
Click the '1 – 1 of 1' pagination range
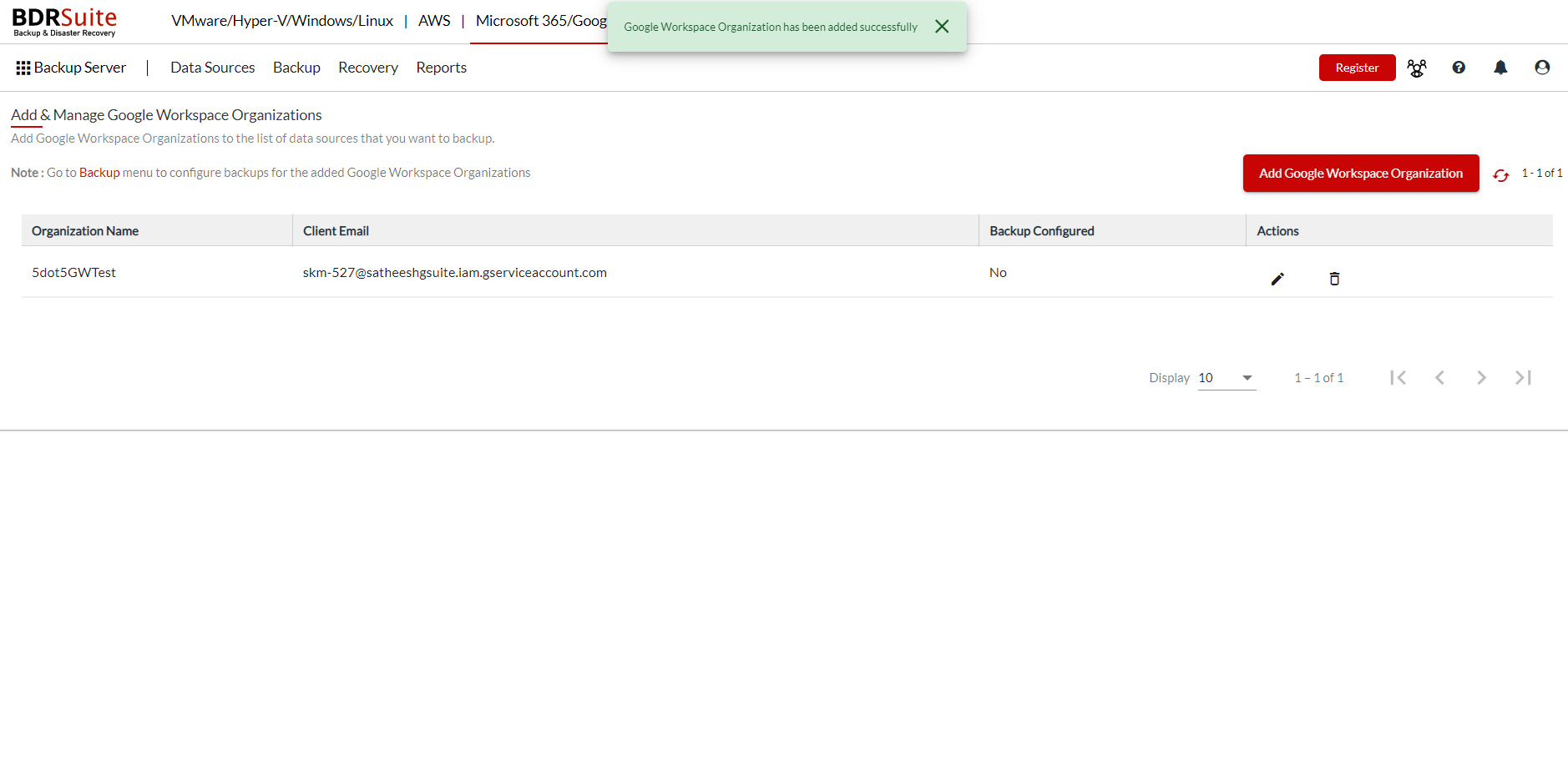pyautogui.click(x=1319, y=378)
